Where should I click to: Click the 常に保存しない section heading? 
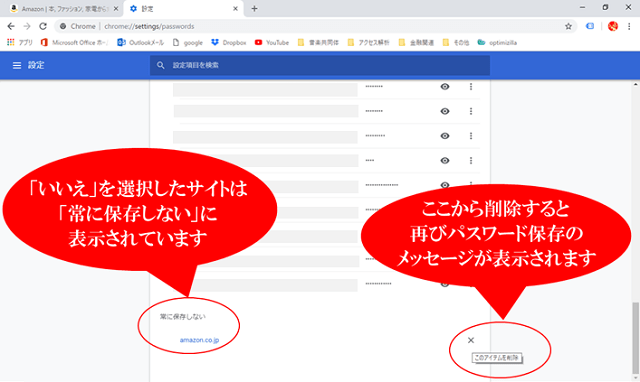pos(182,317)
